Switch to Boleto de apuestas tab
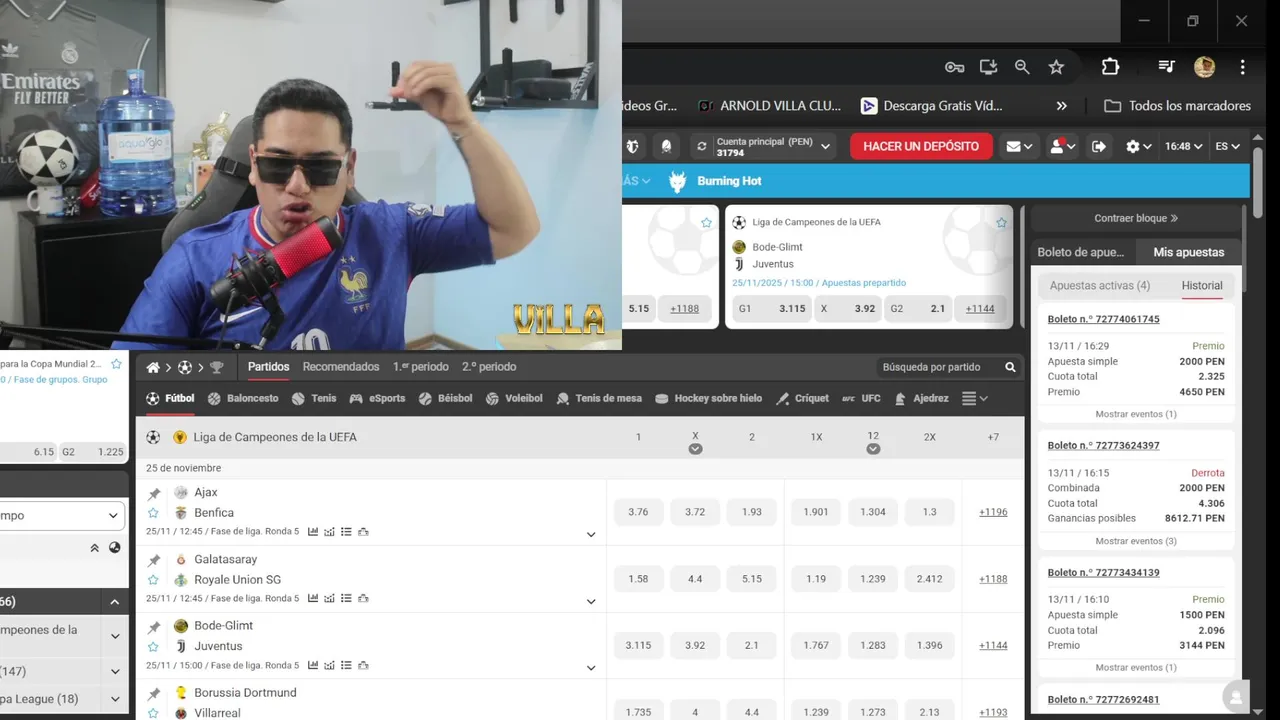The image size is (1280, 720). pyautogui.click(x=1081, y=252)
